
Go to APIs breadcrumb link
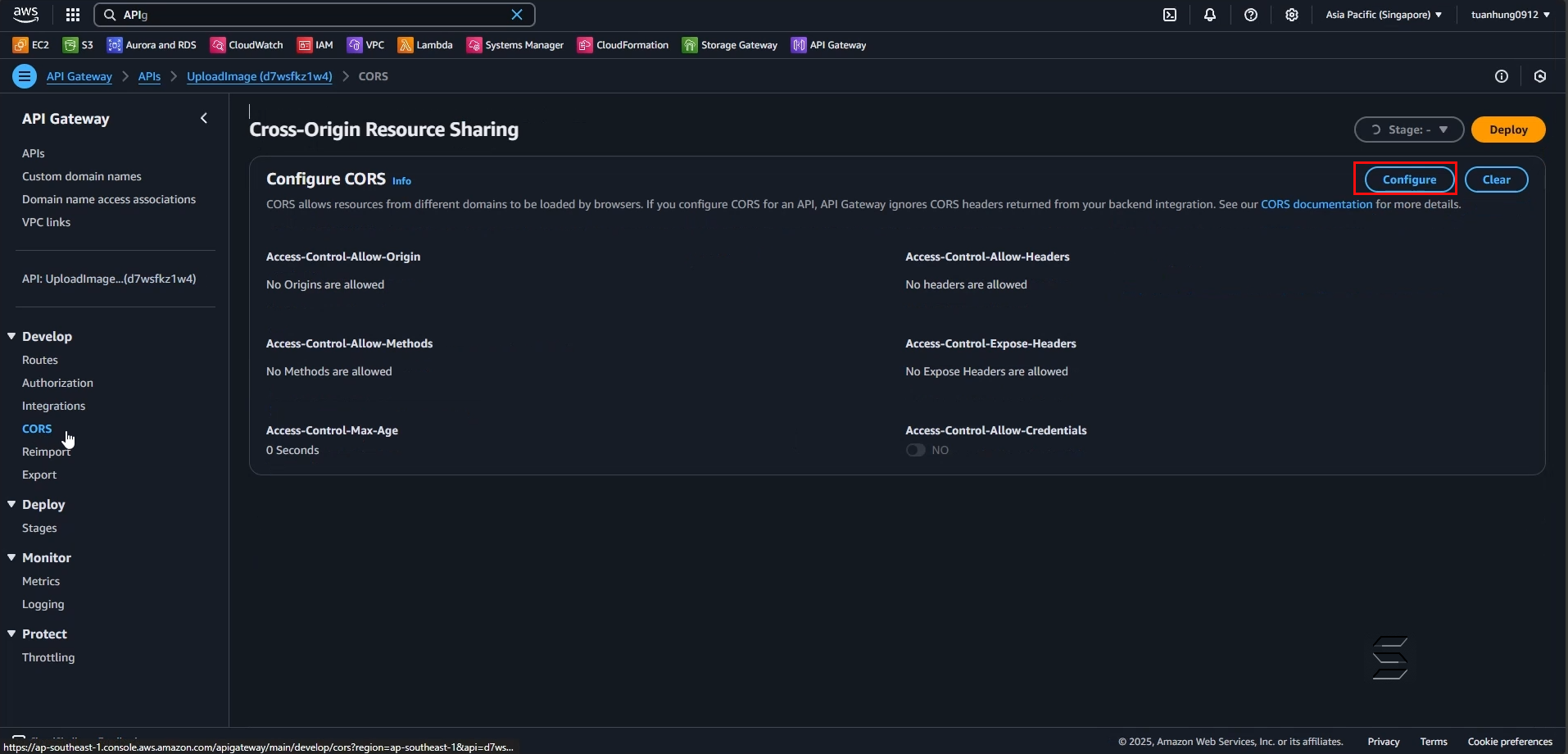[x=149, y=76]
